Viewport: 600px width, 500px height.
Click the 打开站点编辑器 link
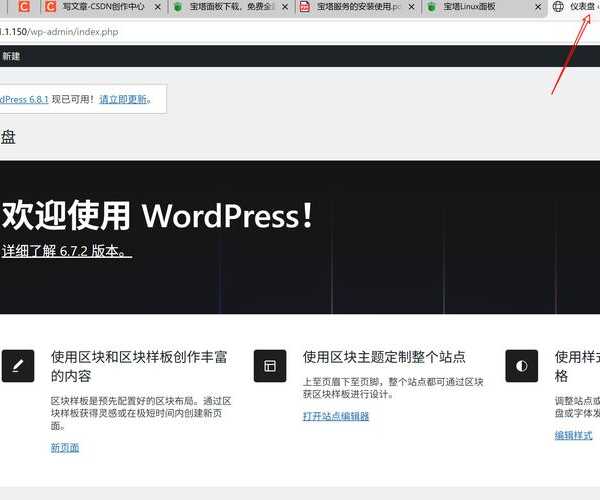click(336, 416)
